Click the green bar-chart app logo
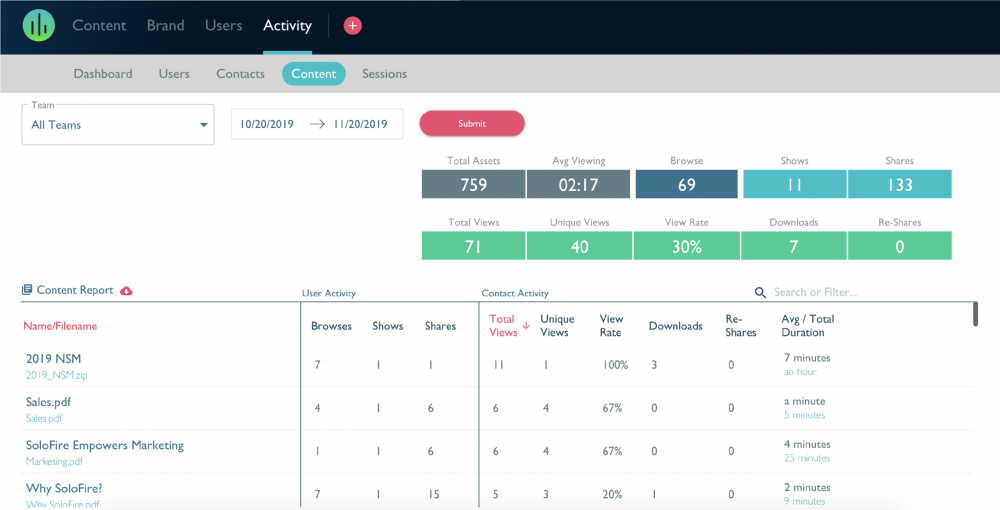 [x=39, y=26]
